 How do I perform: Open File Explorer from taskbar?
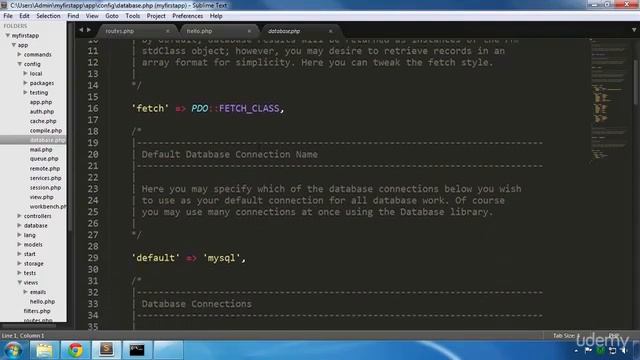pyautogui.click(x=44, y=350)
